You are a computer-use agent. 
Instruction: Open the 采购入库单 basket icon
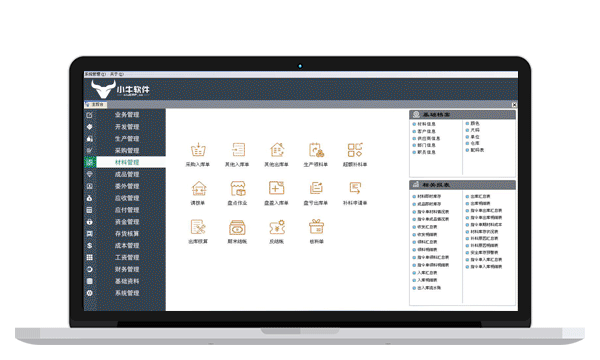198,150
